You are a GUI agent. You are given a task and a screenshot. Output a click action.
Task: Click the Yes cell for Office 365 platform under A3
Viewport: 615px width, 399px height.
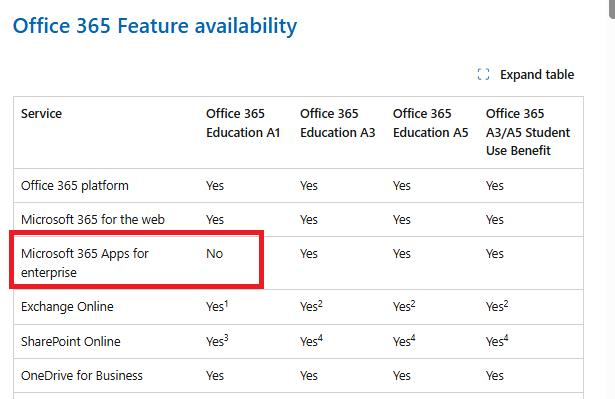[309, 186]
